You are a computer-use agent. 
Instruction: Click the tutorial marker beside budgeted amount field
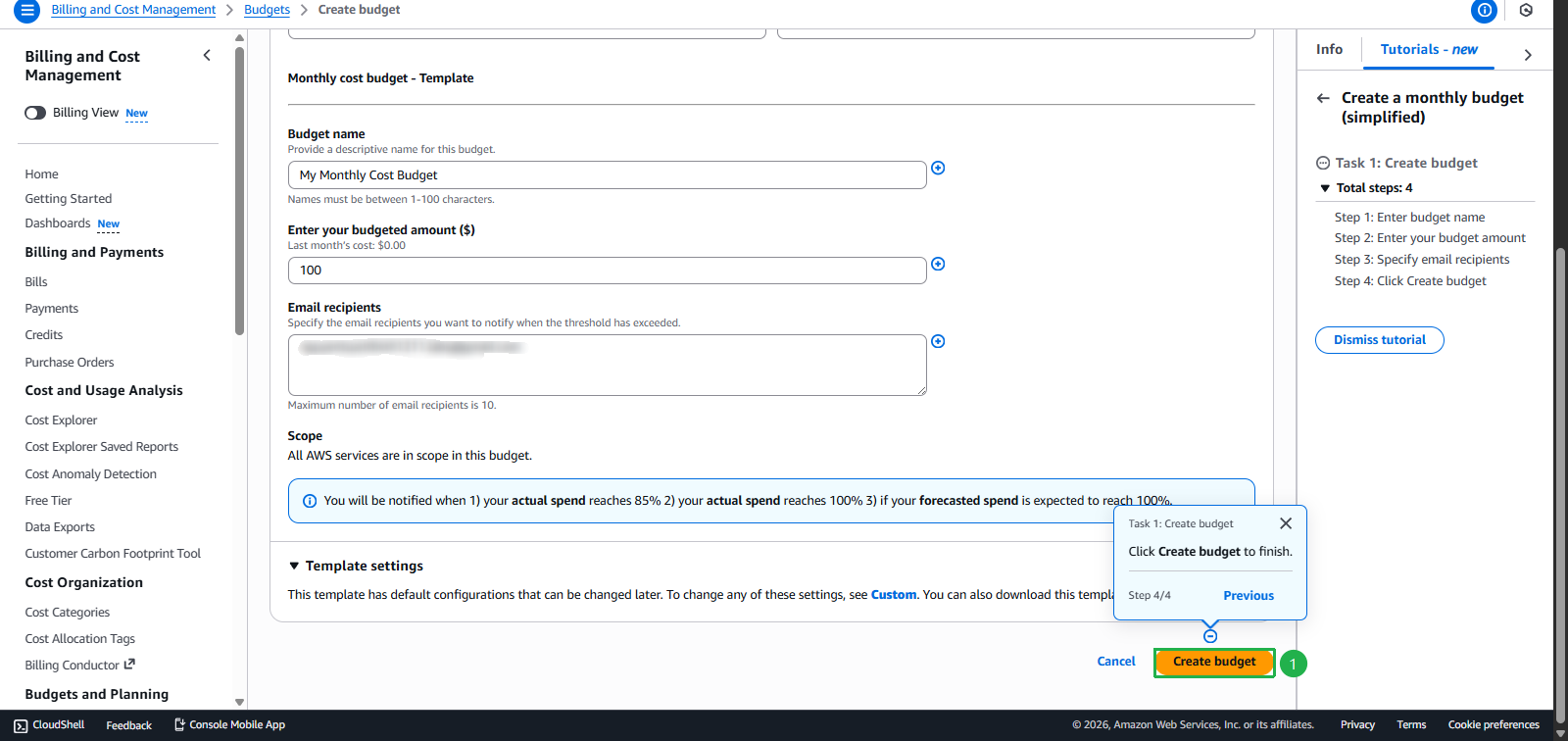click(938, 265)
